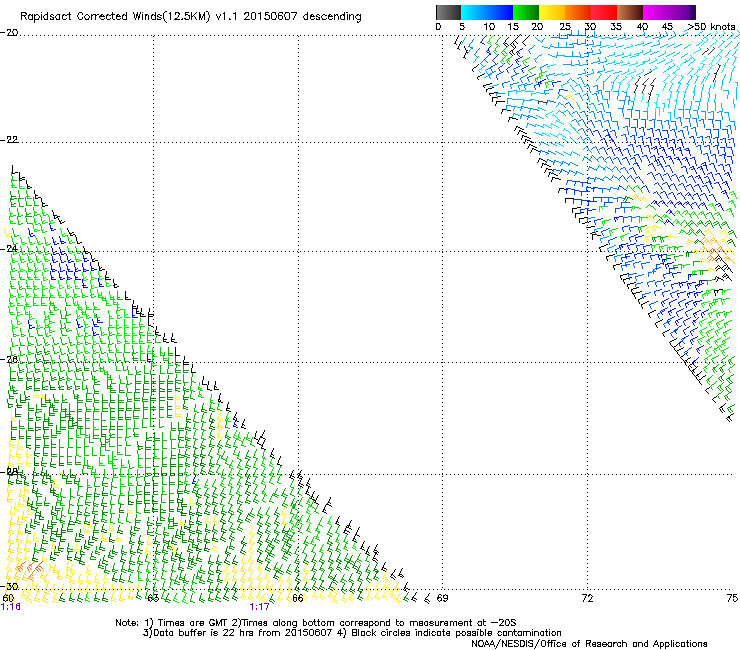Image resolution: width=740 pixels, height=650 pixels.
Task: Click the latitude label '-22'
Action: tap(9, 140)
